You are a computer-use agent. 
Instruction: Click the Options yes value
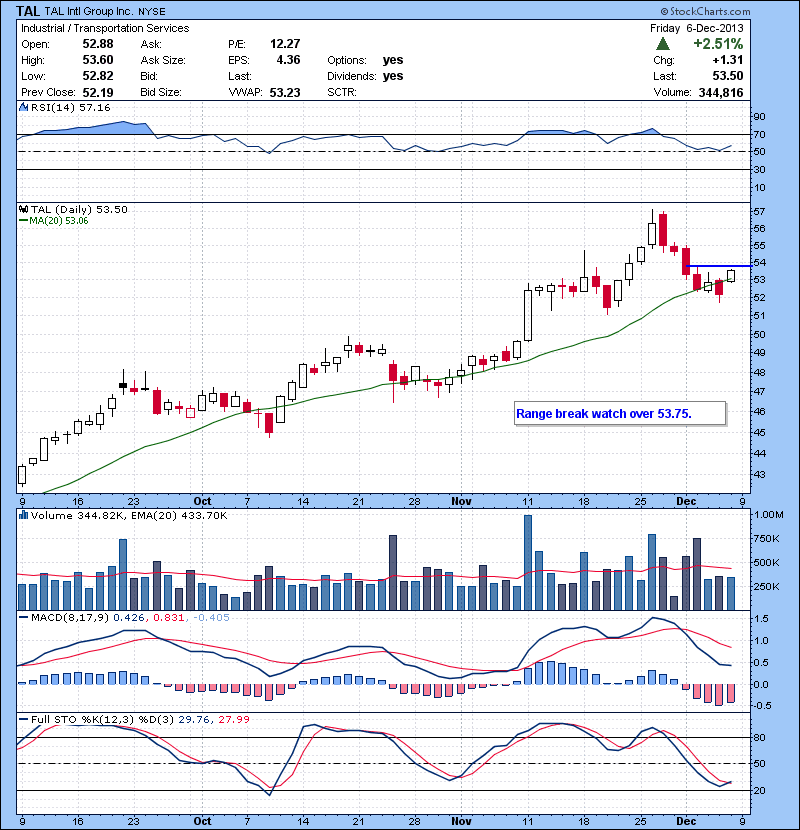click(x=393, y=60)
